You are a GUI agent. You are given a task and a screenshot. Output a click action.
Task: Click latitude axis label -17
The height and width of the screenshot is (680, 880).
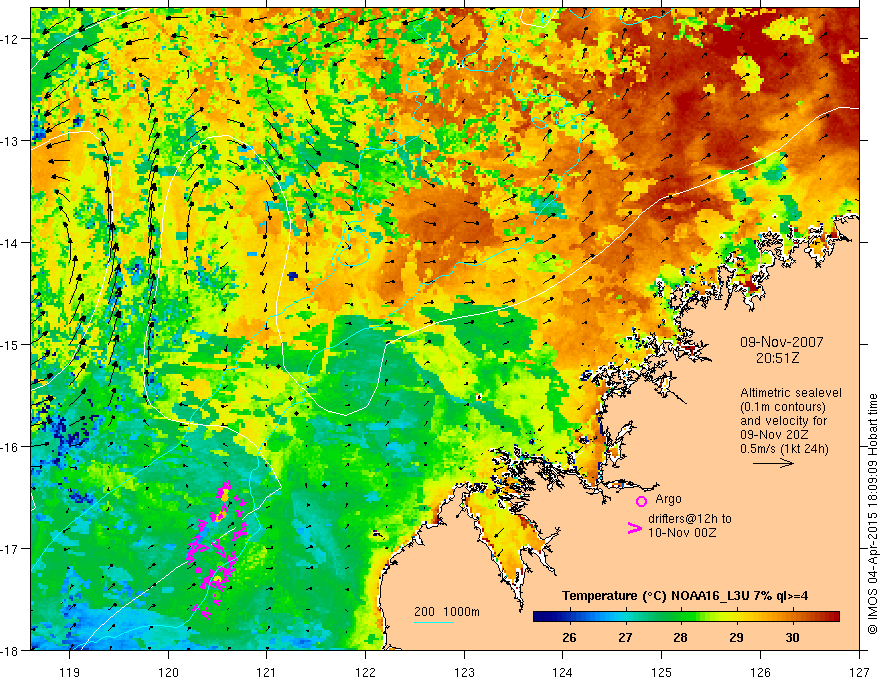pyautogui.click(x=11, y=548)
